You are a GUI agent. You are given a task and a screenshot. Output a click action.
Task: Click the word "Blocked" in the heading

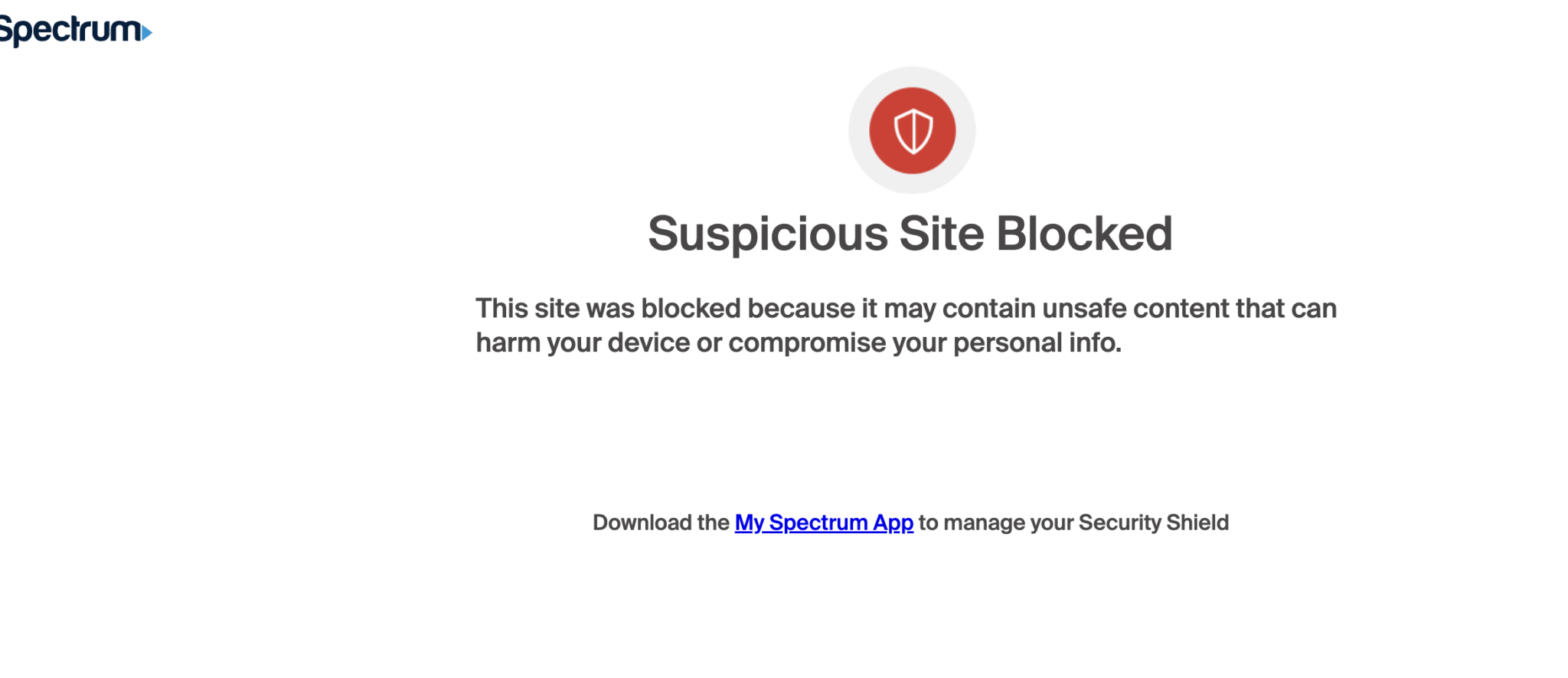click(1084, 234)
